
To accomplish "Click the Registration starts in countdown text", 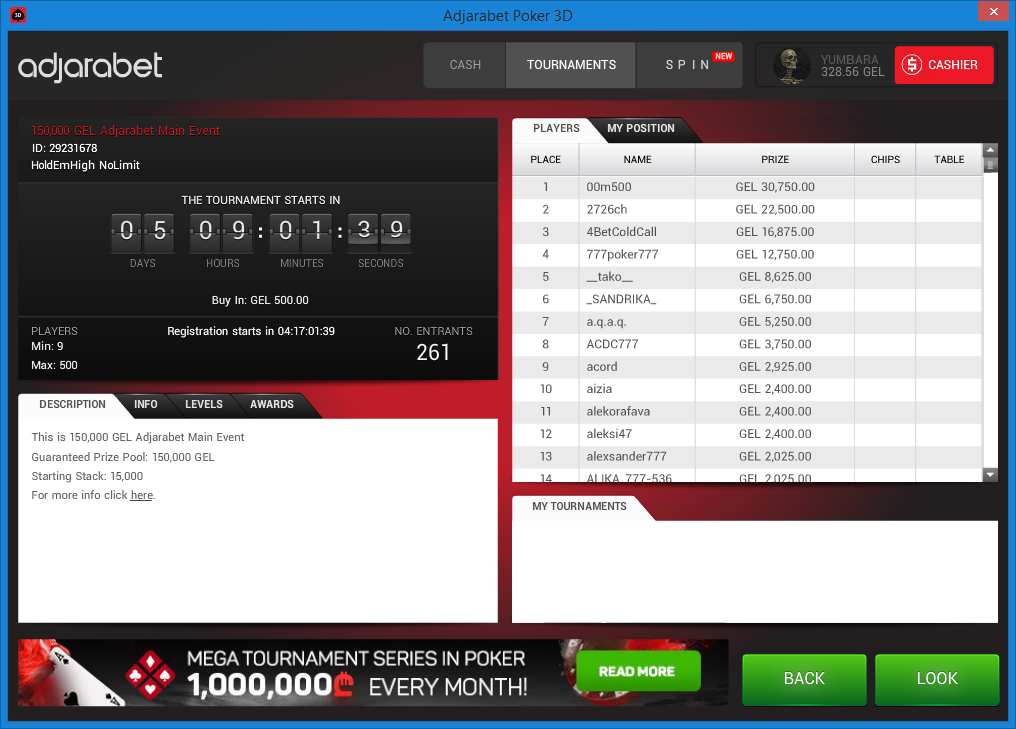I will coord(251,331).
